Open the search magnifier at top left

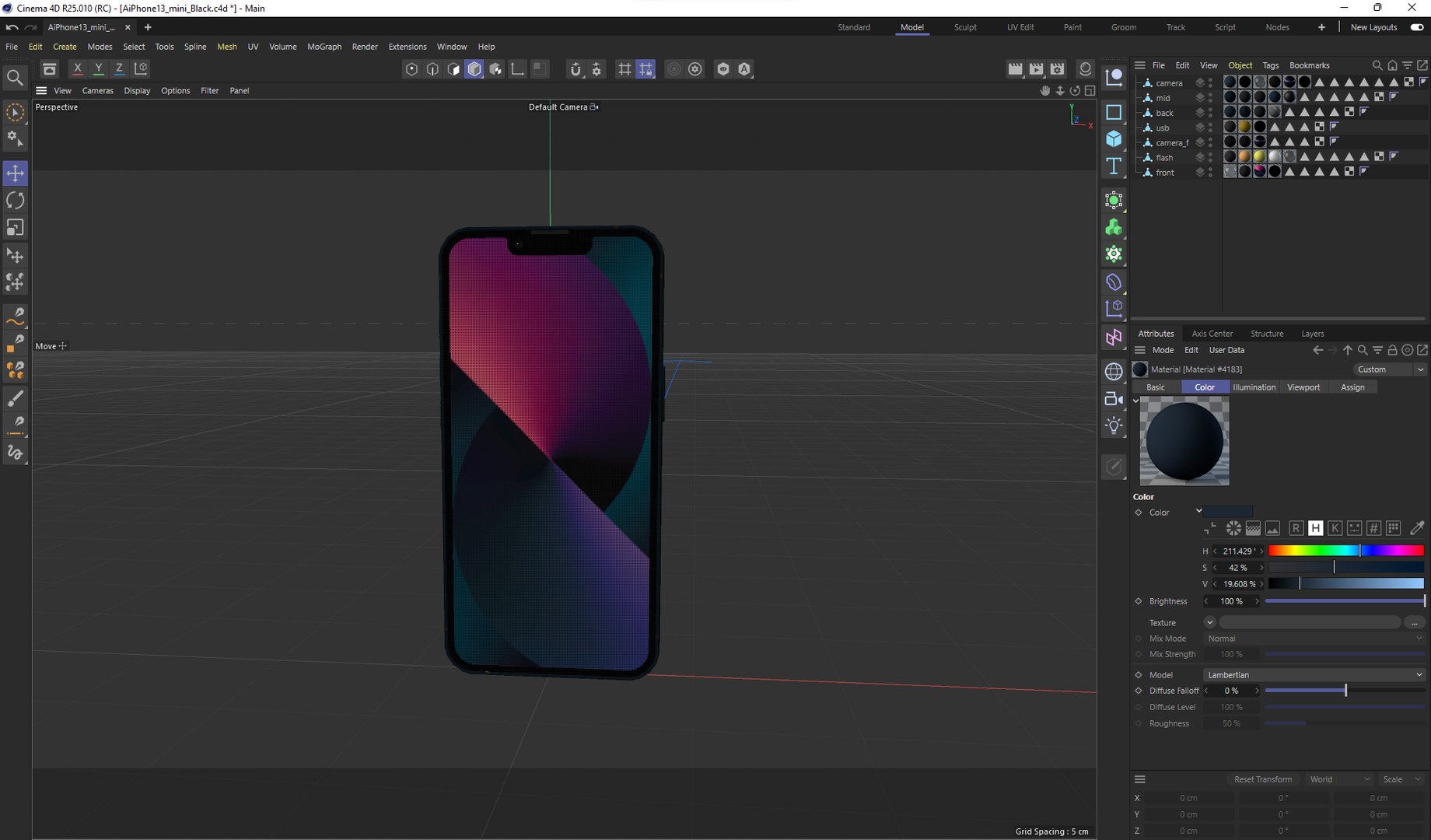click(x=15, y=77)
